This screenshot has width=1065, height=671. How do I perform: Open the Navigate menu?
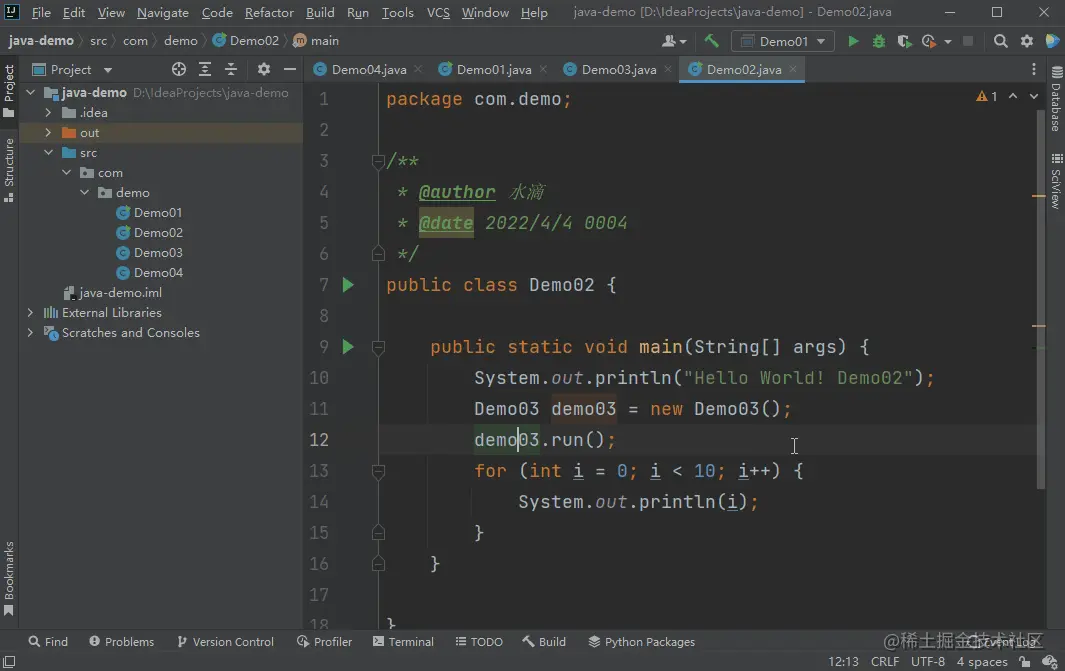(x=163, y=12)
